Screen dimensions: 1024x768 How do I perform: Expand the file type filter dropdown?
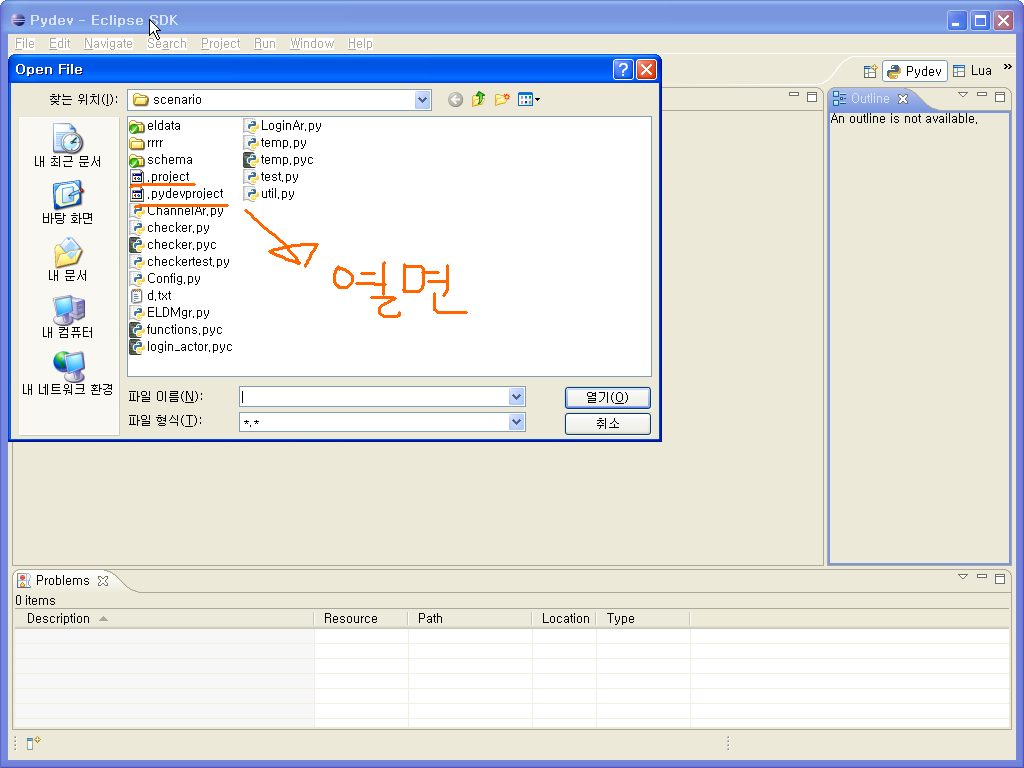[516, 422]
